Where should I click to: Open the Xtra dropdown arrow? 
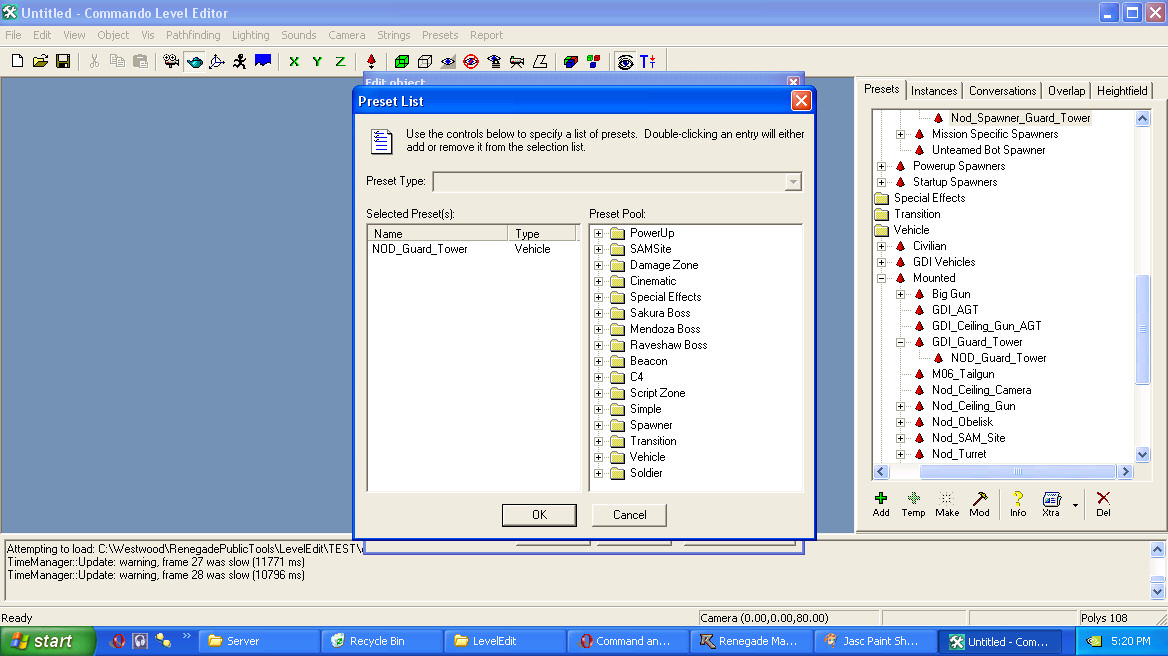pyautogui.click(x=1075, y=505)
